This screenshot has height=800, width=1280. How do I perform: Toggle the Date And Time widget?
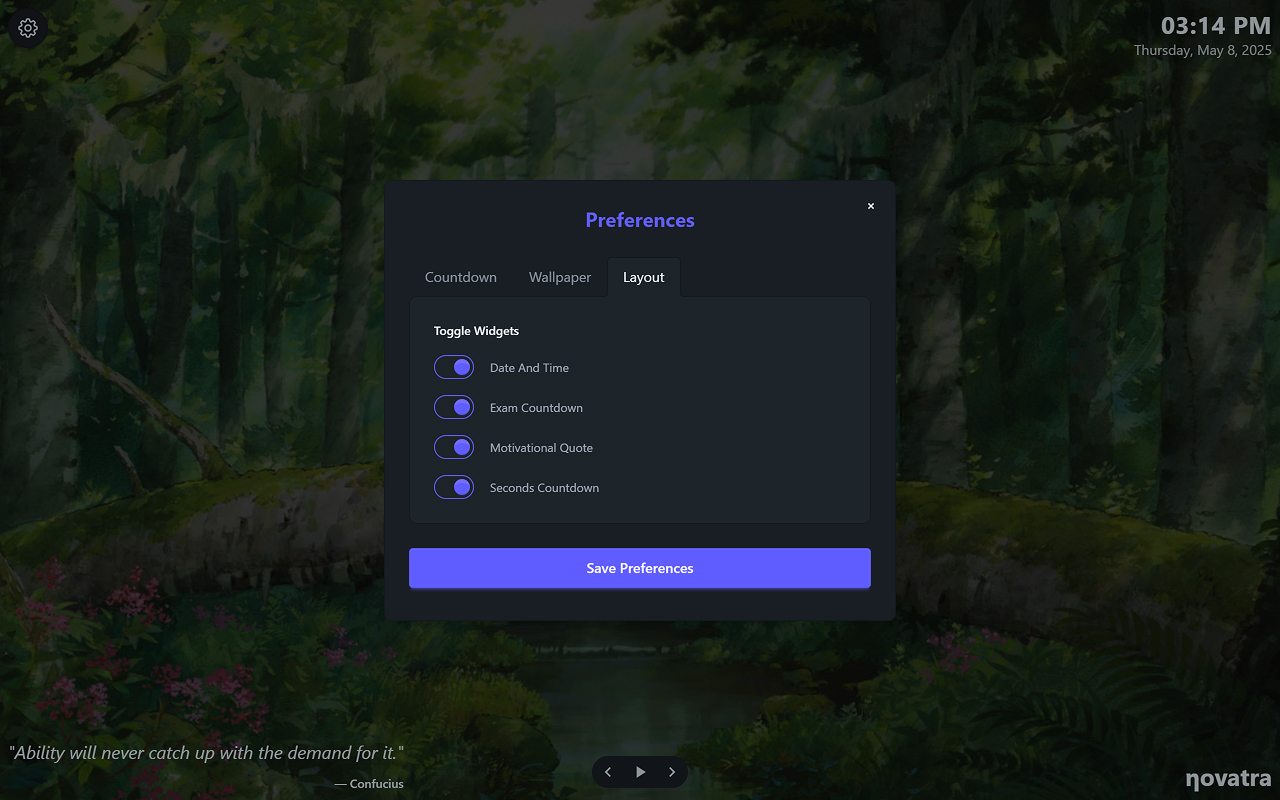click(454, 368)
